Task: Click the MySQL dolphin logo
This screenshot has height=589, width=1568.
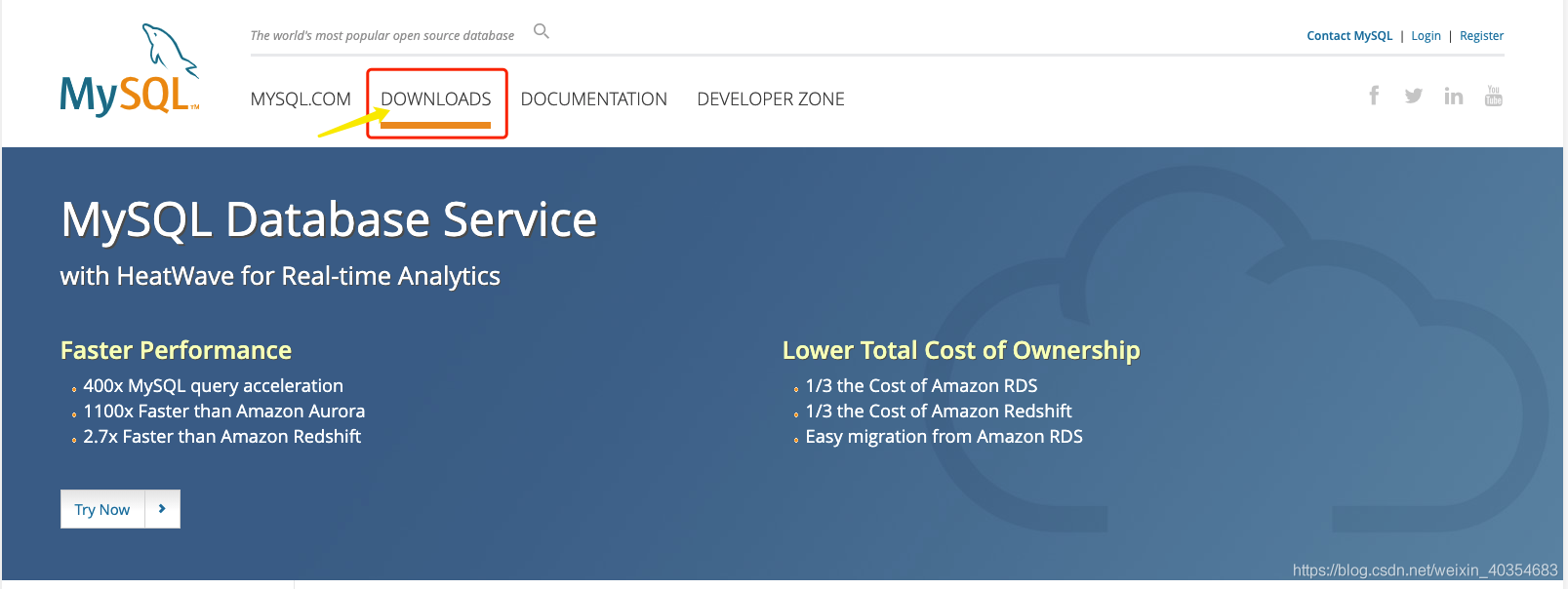Action: point(130,70)
